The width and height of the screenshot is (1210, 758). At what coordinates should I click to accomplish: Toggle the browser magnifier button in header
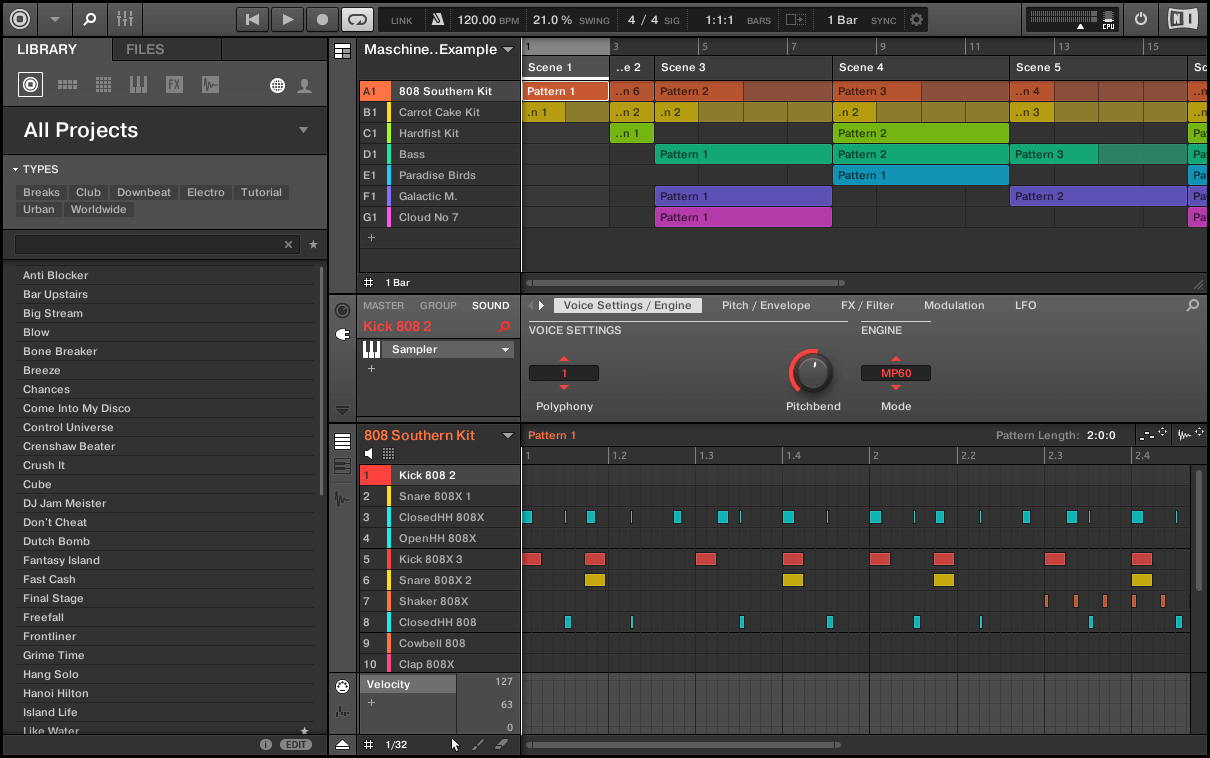[90, 19]
